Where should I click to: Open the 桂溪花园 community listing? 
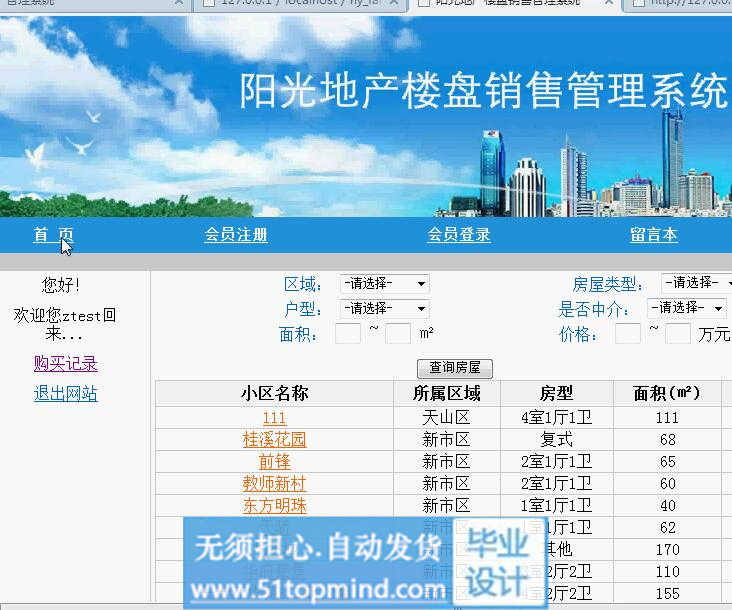coord(274,440)
